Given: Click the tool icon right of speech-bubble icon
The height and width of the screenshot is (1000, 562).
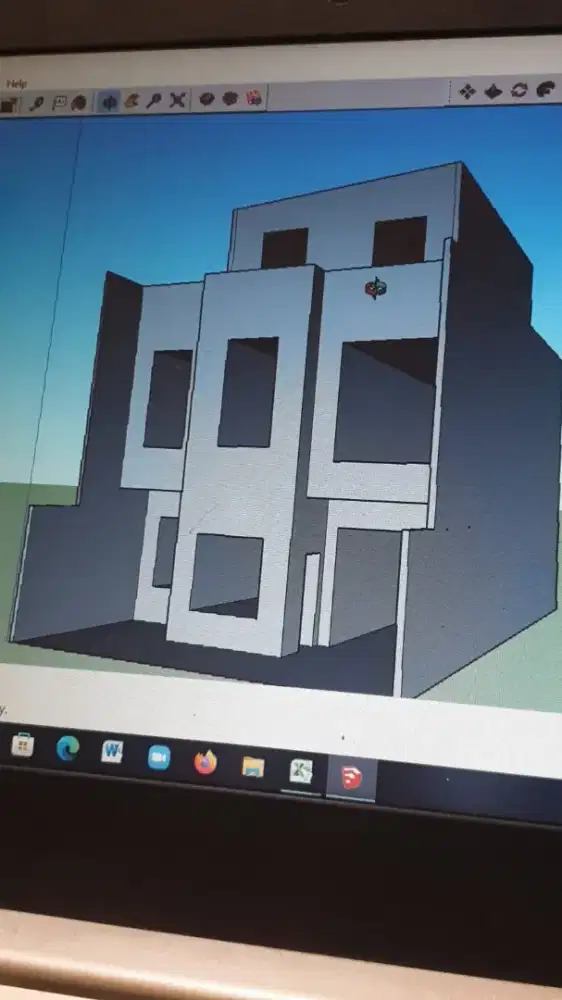Looking at the screenshot, I should pos(78,102).
